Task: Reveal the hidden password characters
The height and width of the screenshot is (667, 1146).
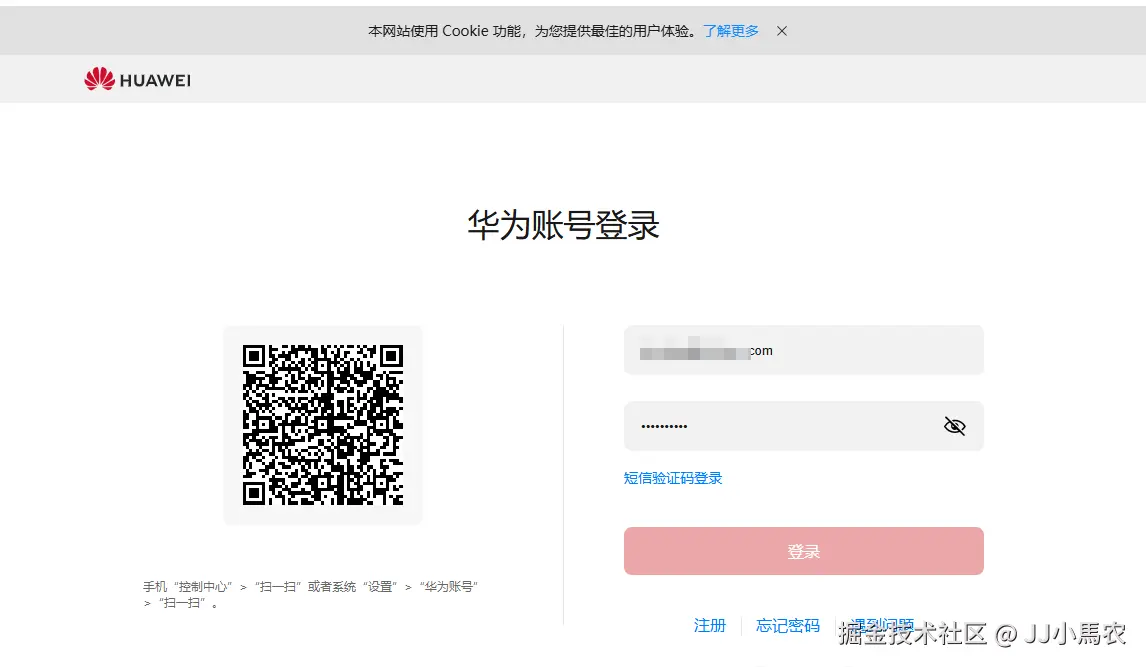Action: pyautogui.click(x=953, y=425)
